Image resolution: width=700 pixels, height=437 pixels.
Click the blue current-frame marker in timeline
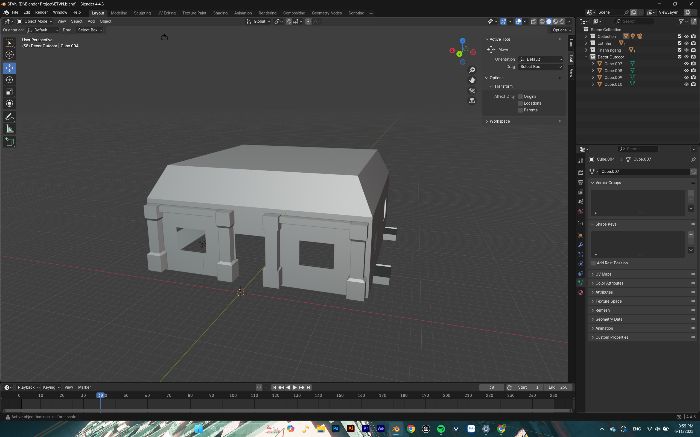[101, 395]
